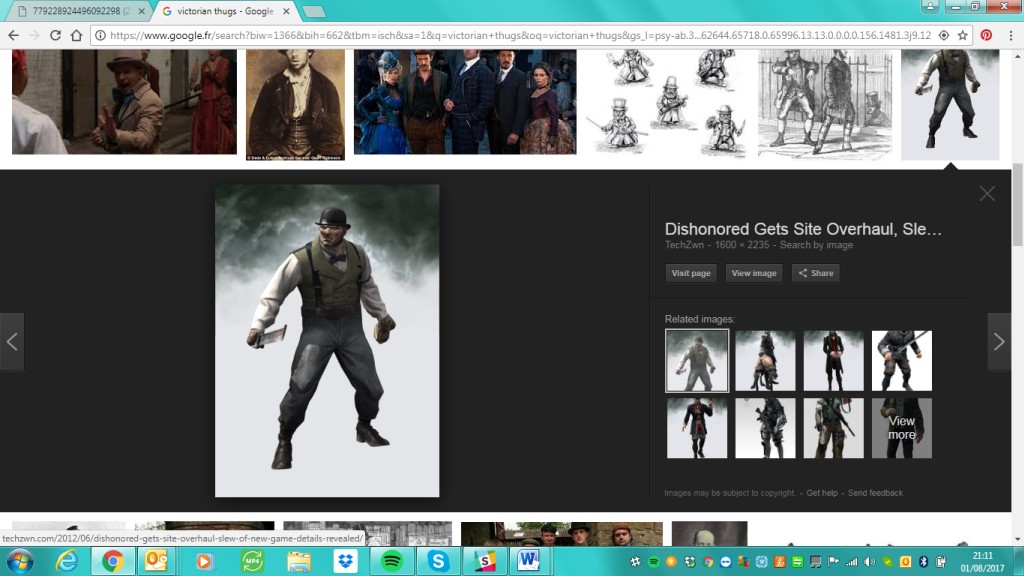Viewport: 1024px width, 576px height.
Task: Open the engraved street scene illustration thumbnail
Action: click(825, 104)
